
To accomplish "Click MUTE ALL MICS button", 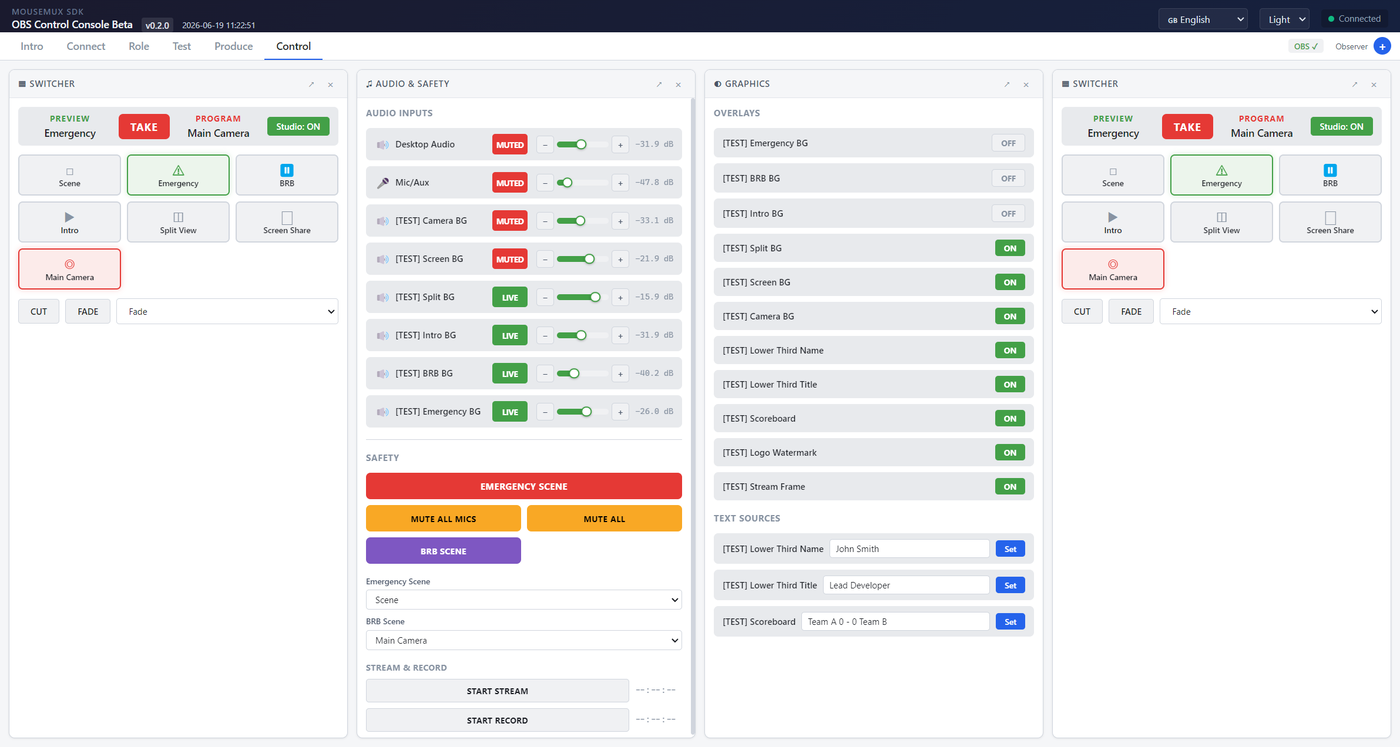I will click(443, 518).
